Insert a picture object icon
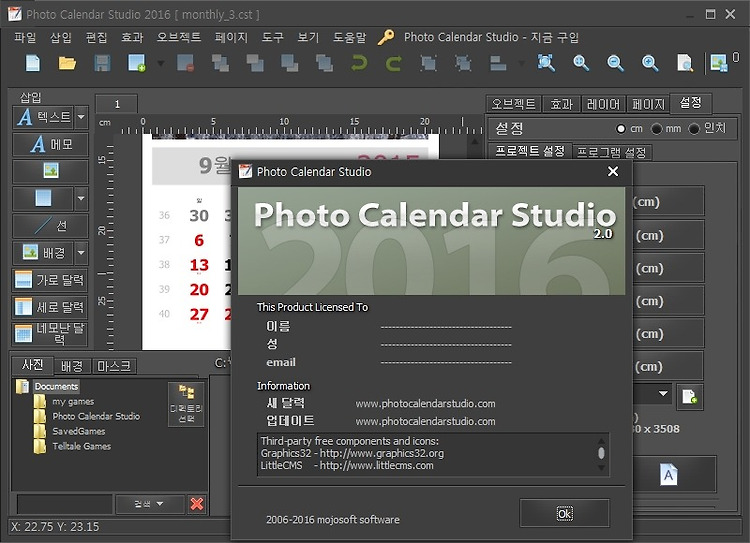This screenshot has height=543, width=750. 51,171
